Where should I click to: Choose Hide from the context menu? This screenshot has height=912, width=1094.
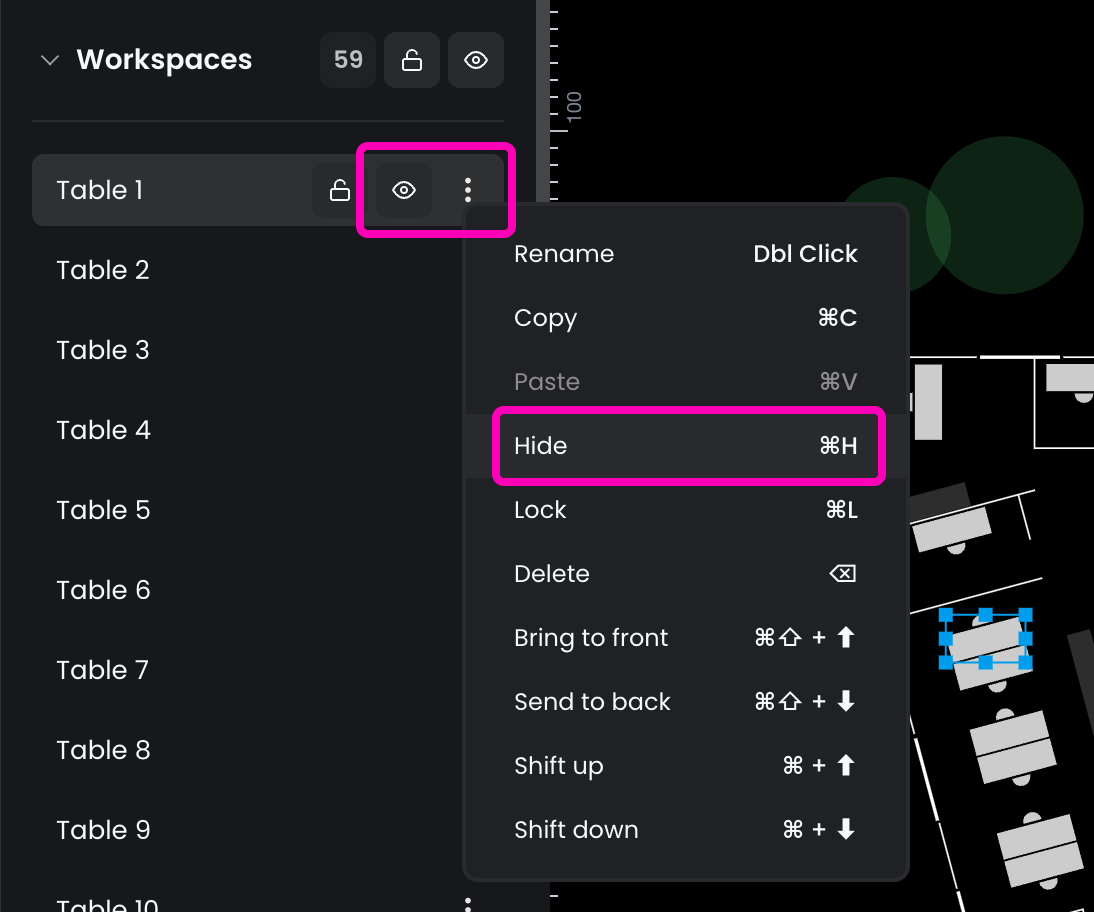tap(686, 446)
